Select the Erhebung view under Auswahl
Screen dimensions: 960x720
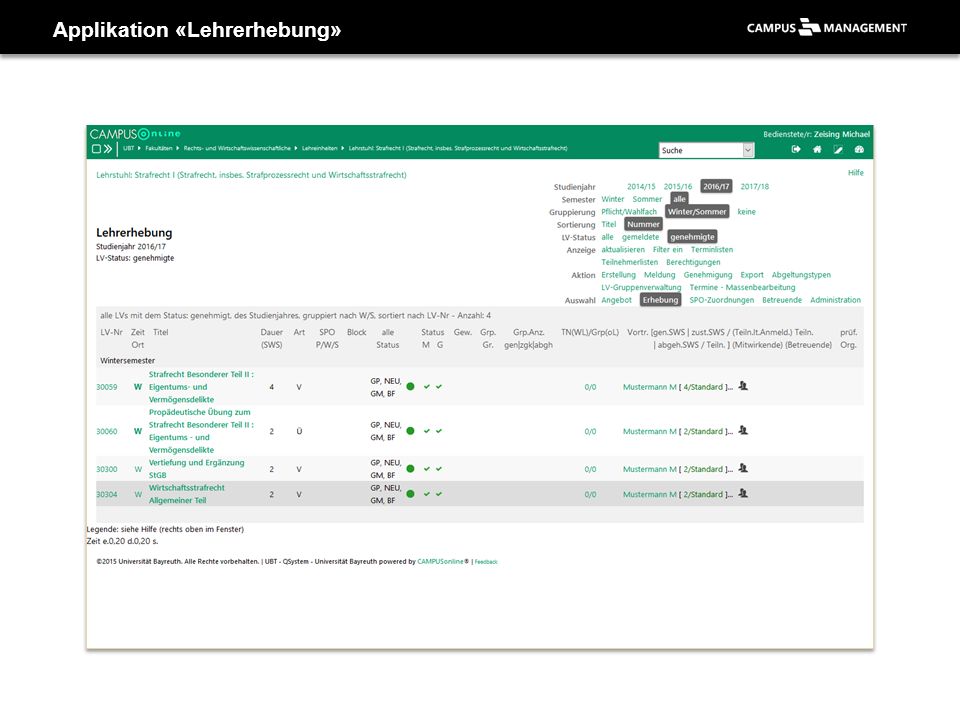click(661, 300)
